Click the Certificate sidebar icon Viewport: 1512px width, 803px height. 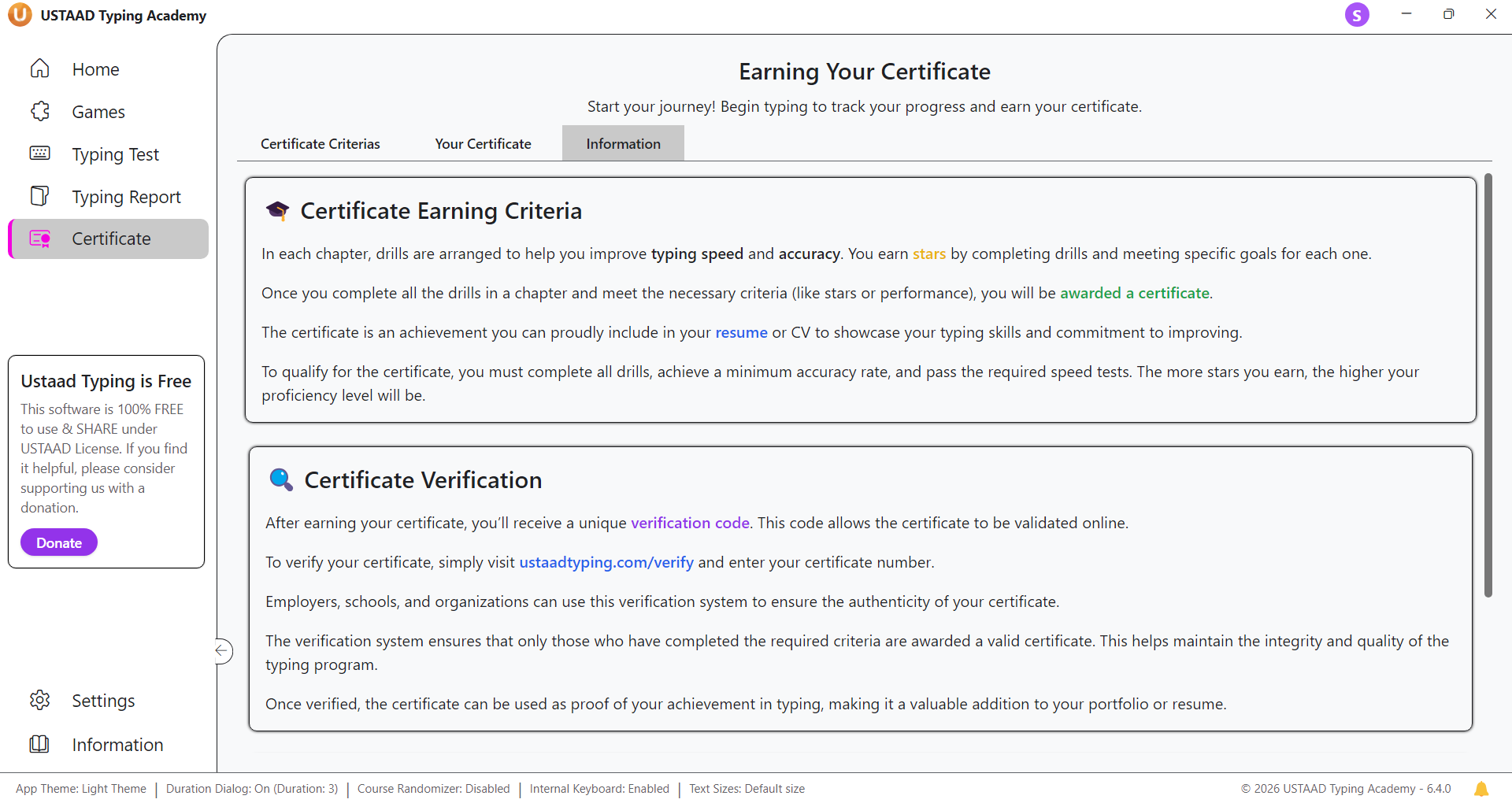pyautogui.click(x=39, y=239)
